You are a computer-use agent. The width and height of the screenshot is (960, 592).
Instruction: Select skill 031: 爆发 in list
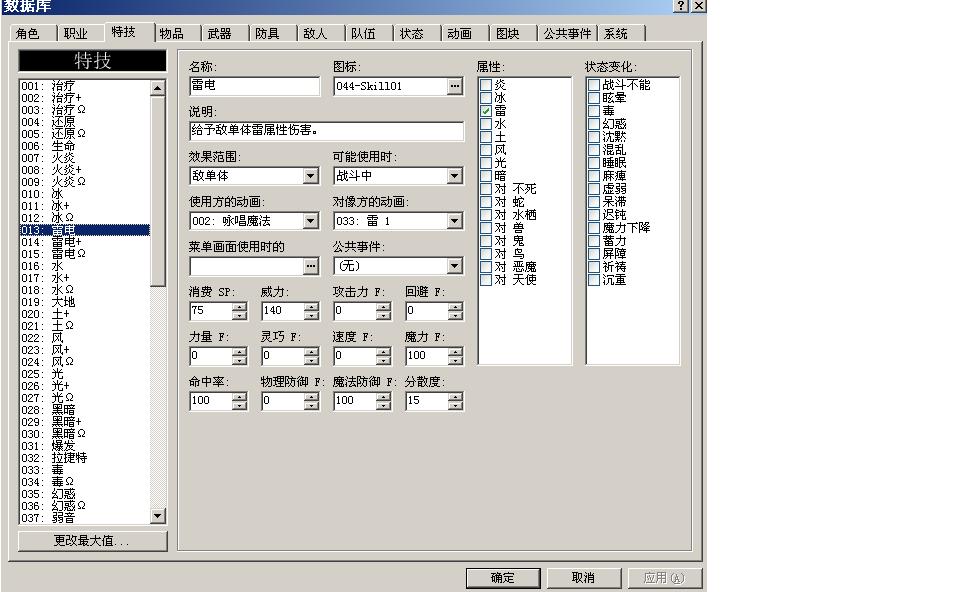pos(85,446)
